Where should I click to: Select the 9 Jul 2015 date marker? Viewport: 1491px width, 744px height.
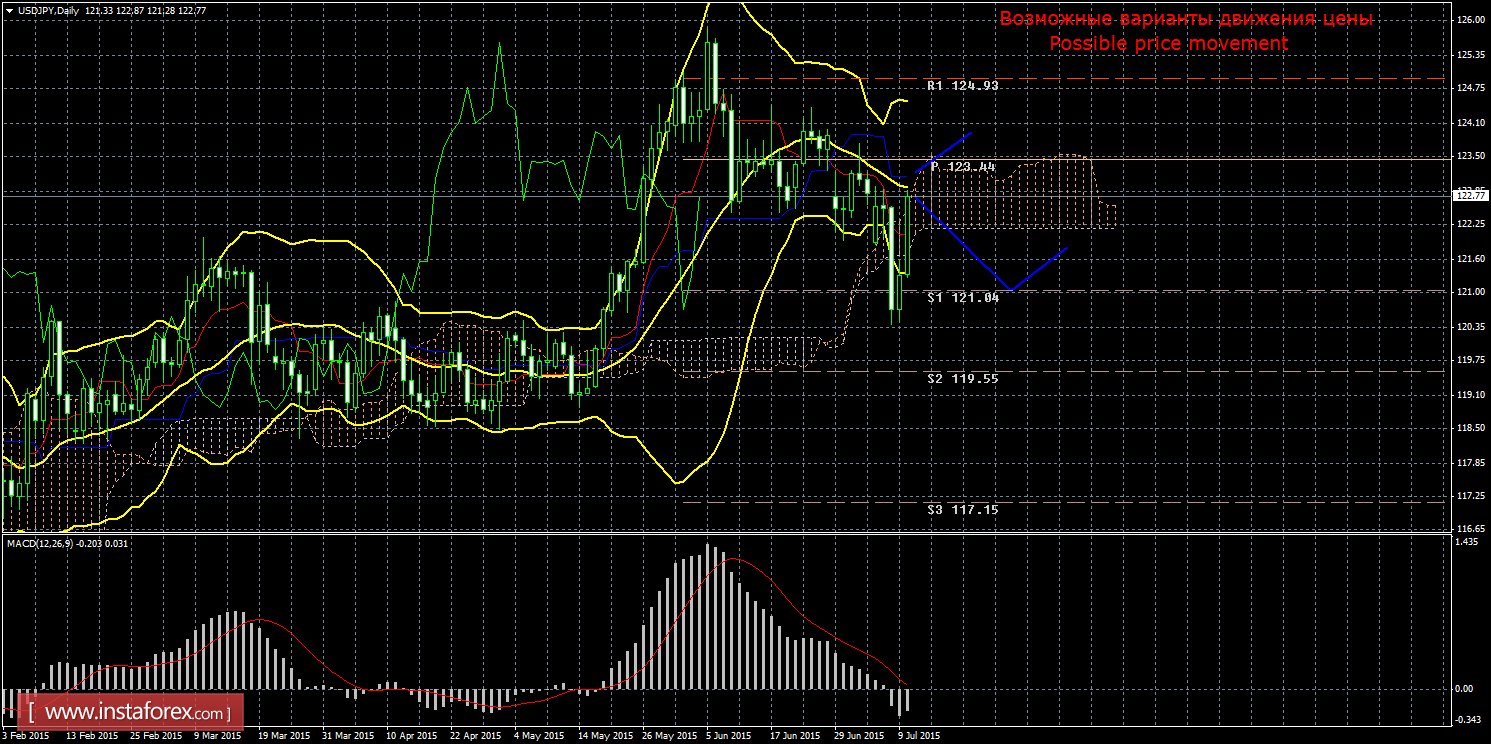click(919, 736)
